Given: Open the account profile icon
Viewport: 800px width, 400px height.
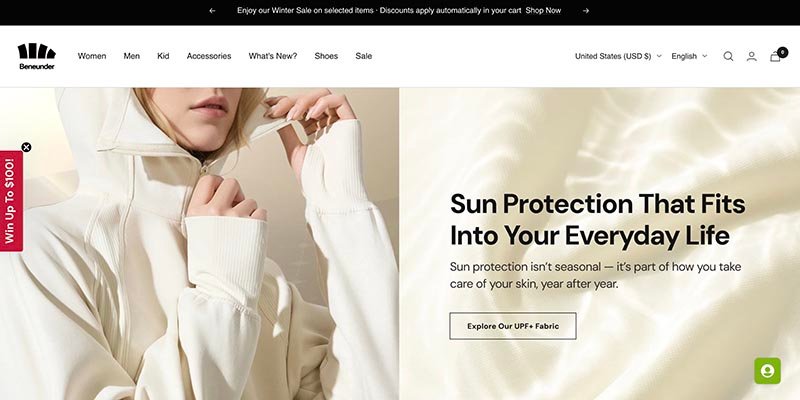Looking at the screenshot, I should tap(752, 56).
